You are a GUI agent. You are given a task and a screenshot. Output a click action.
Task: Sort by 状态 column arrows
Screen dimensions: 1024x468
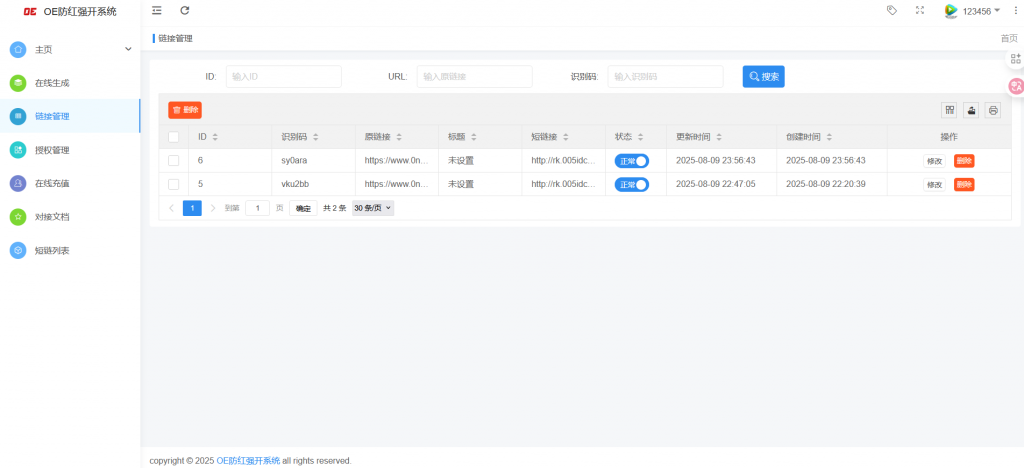pos(641,137)
